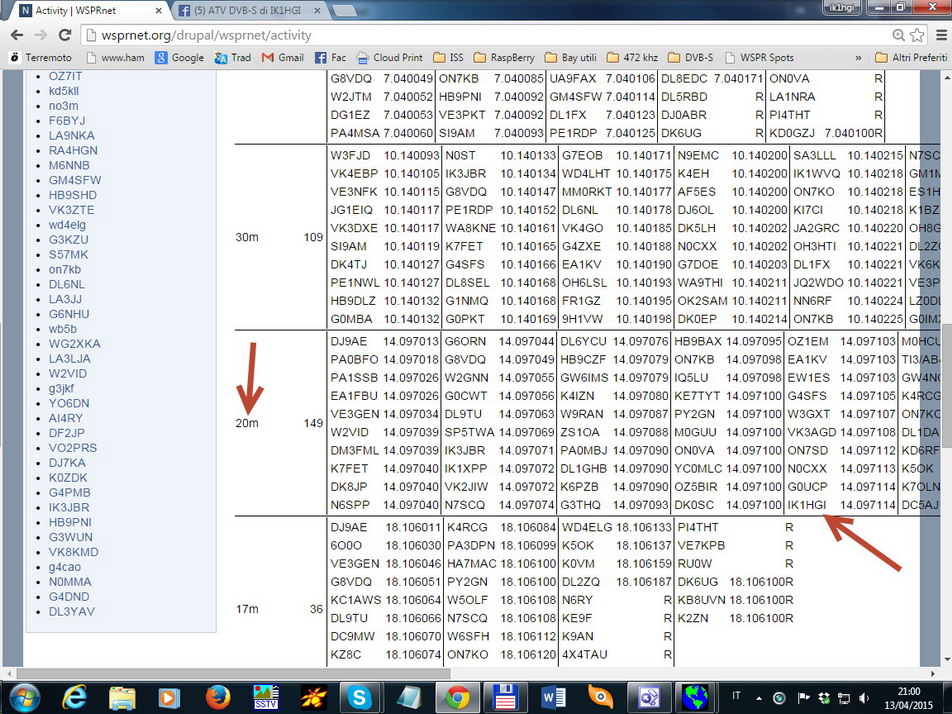Click the vertical scrollbar down arrow
Screen dimensions: 952x714
(x=947, y=661)
